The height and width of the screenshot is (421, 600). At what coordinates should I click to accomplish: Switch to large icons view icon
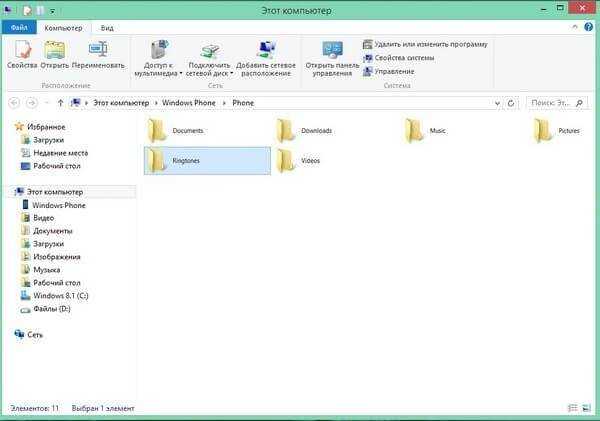tap(586, 408)
